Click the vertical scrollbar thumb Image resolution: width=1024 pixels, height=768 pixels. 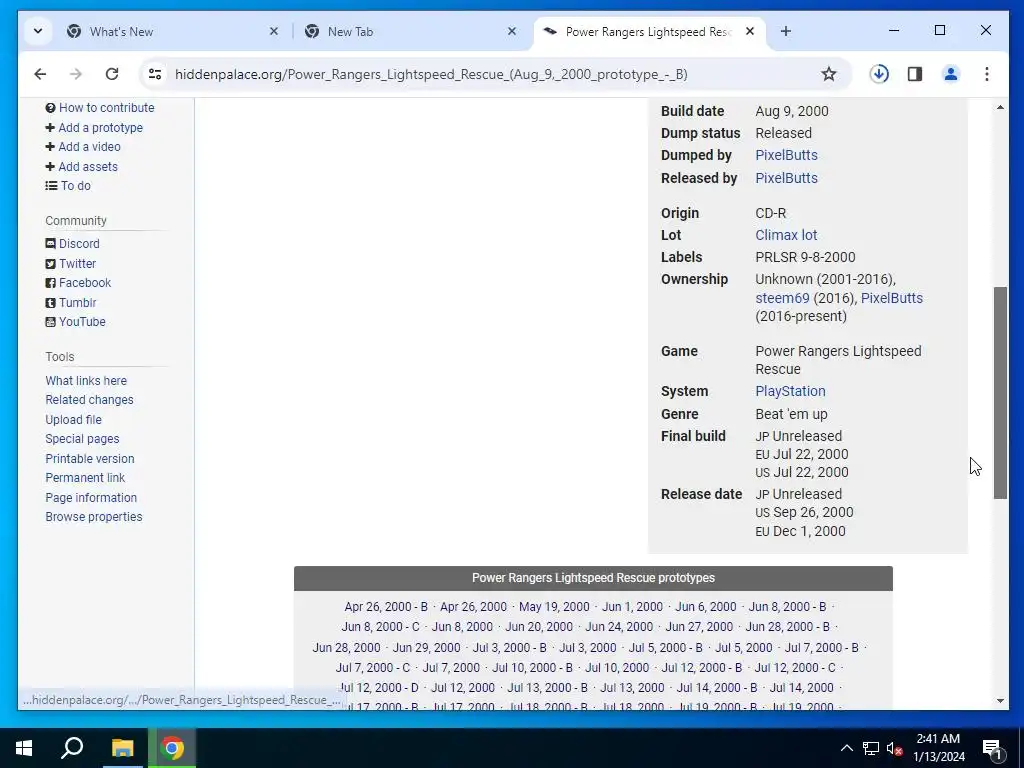[x=1000, y=393]
